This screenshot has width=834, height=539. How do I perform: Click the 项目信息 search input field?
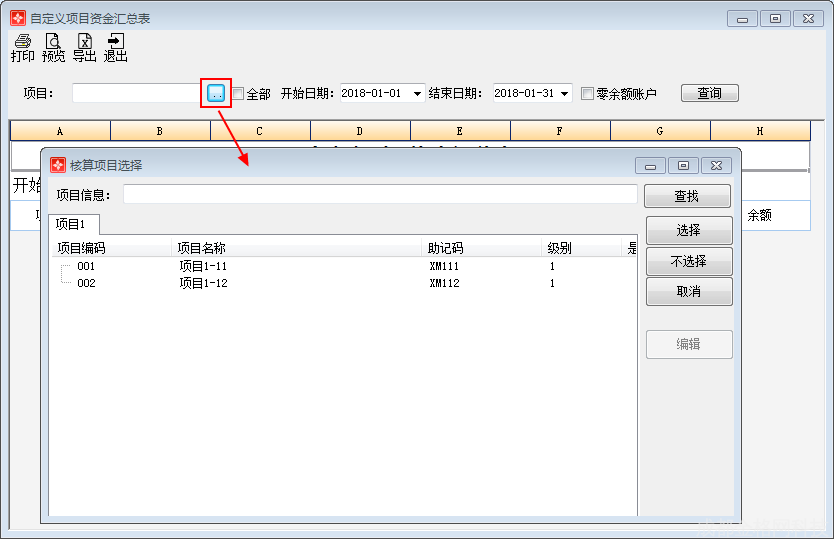[x=380, y=195]
